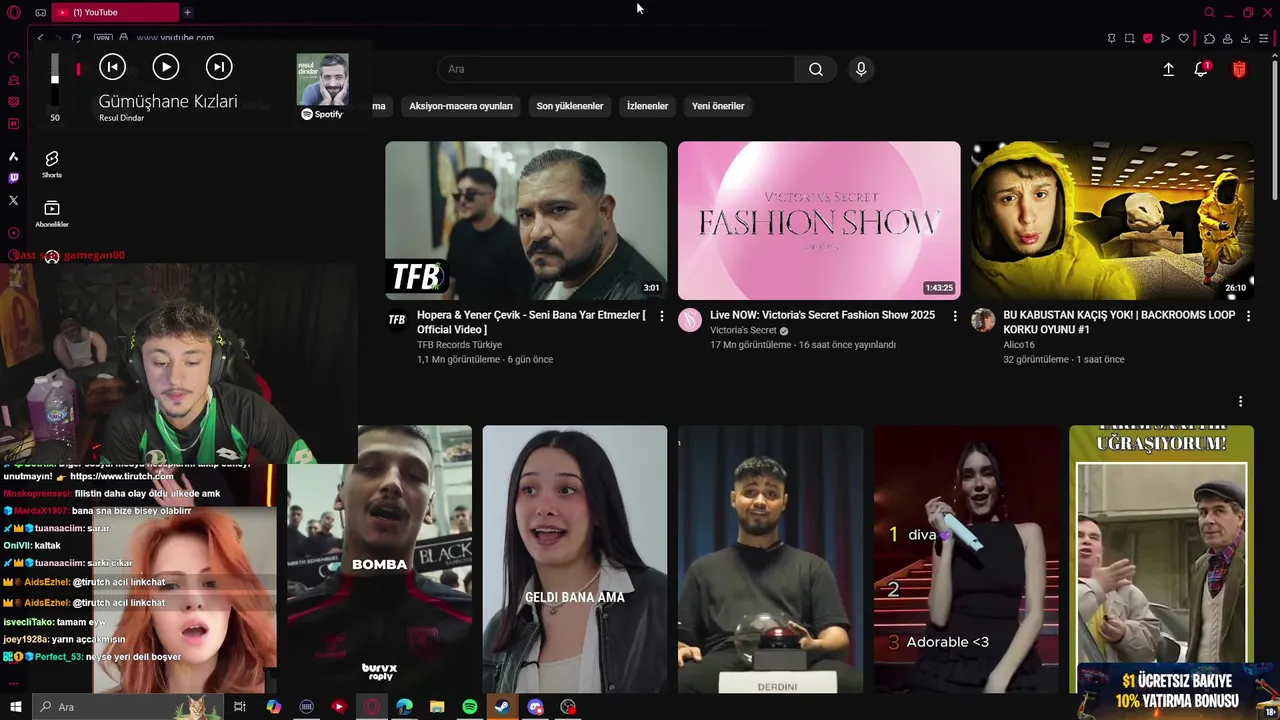The image size is (1280, 720).
Task: Open YouTube upload/create icon
Action: pos(1168,69)
